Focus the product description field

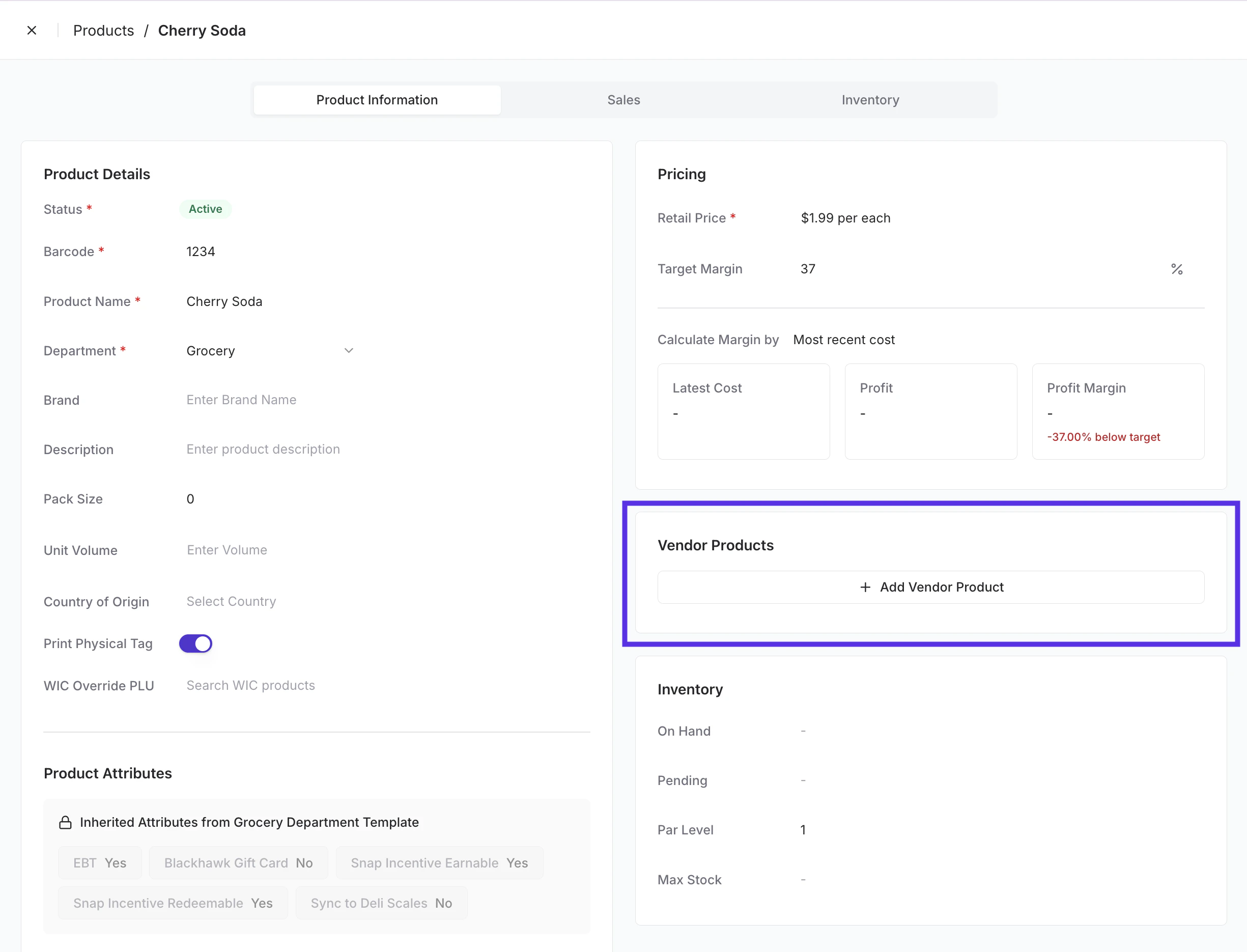coord(263,450)
